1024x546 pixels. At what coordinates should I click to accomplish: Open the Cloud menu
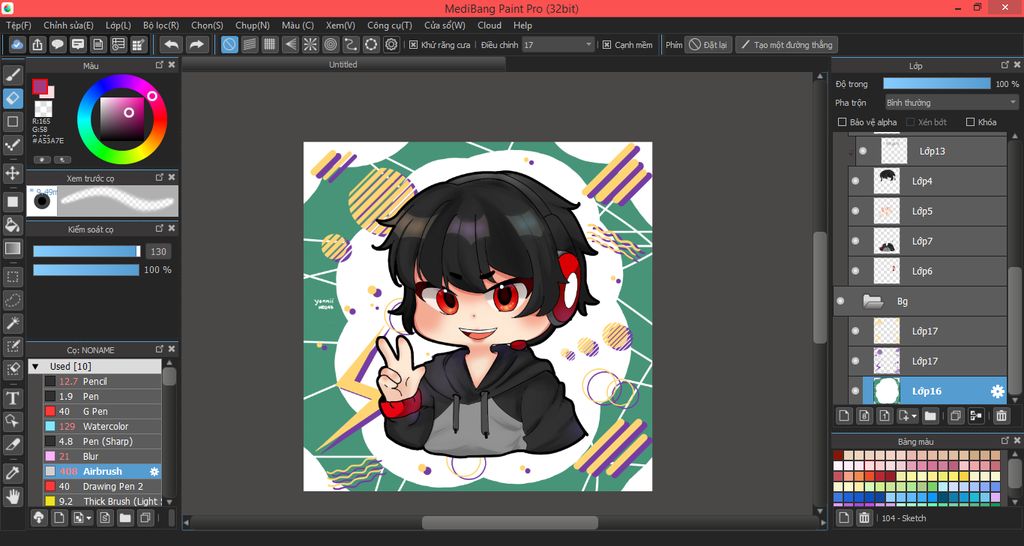click(489, 25)
